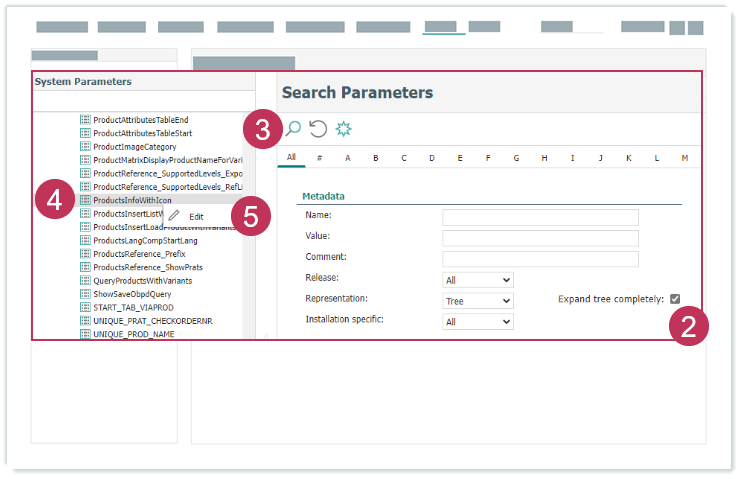Open the Installation specific dropdown

pyautogui.click(x=478, y=322)
